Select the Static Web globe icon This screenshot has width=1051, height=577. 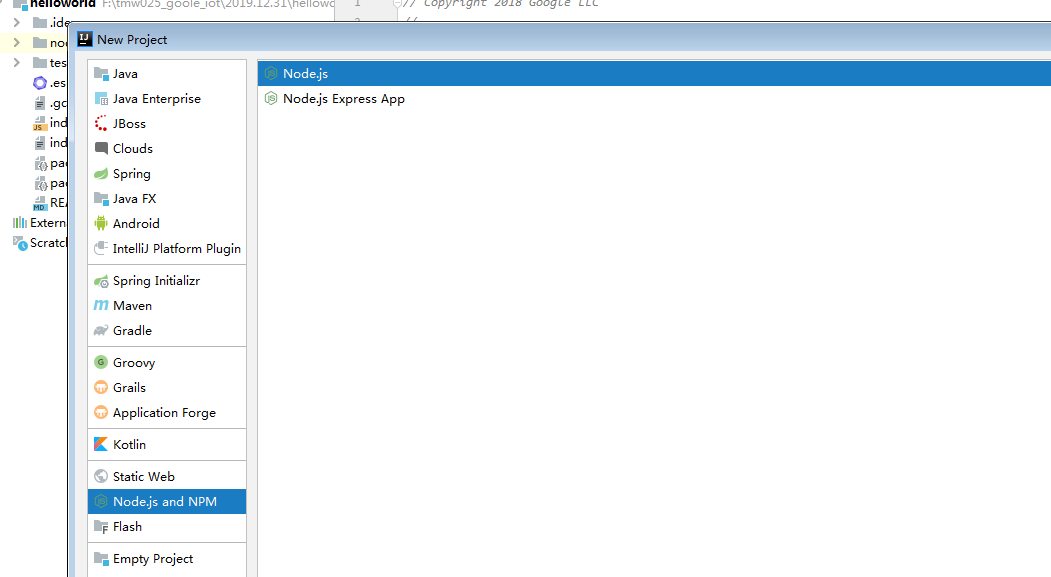point(101,476)
